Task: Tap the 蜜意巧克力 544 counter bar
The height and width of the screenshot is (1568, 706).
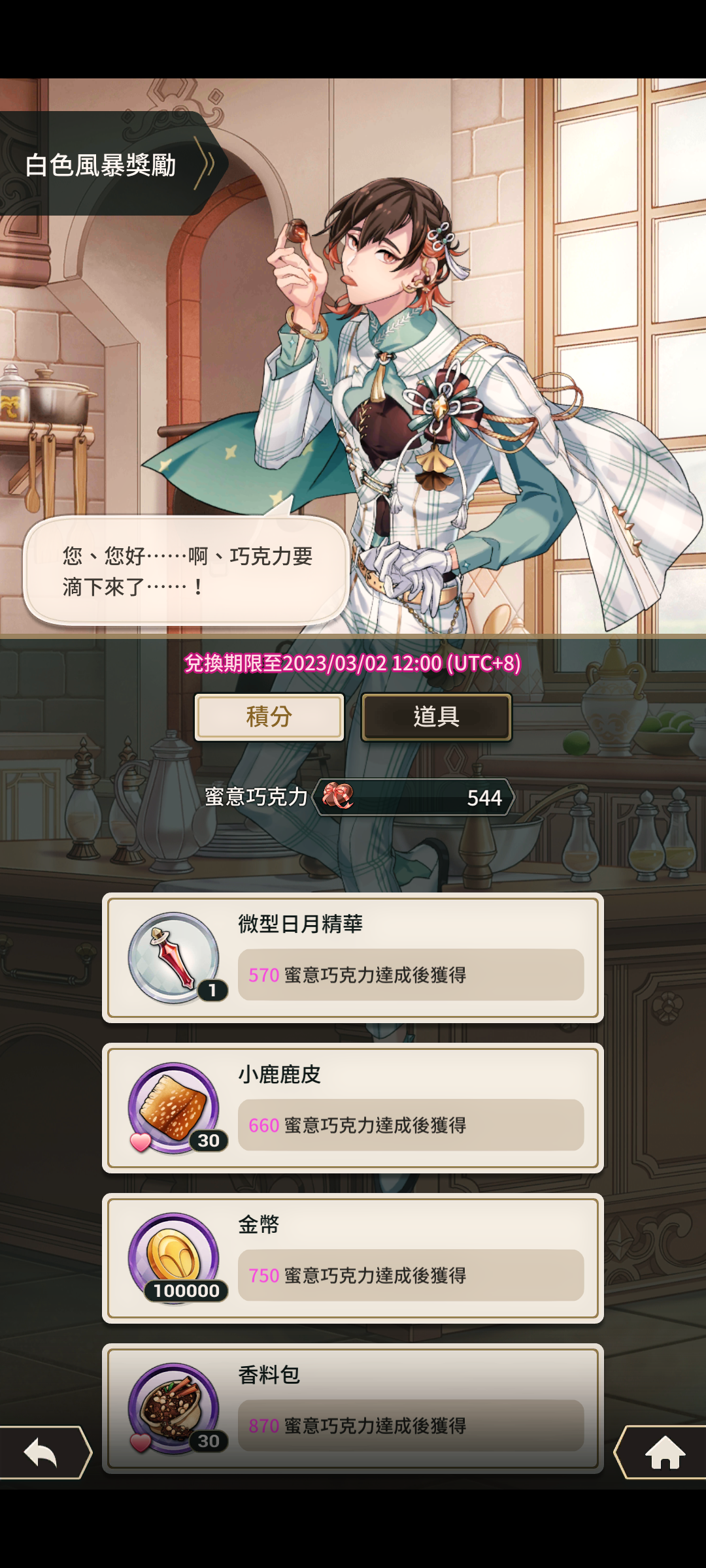Action: coord(413,797)
